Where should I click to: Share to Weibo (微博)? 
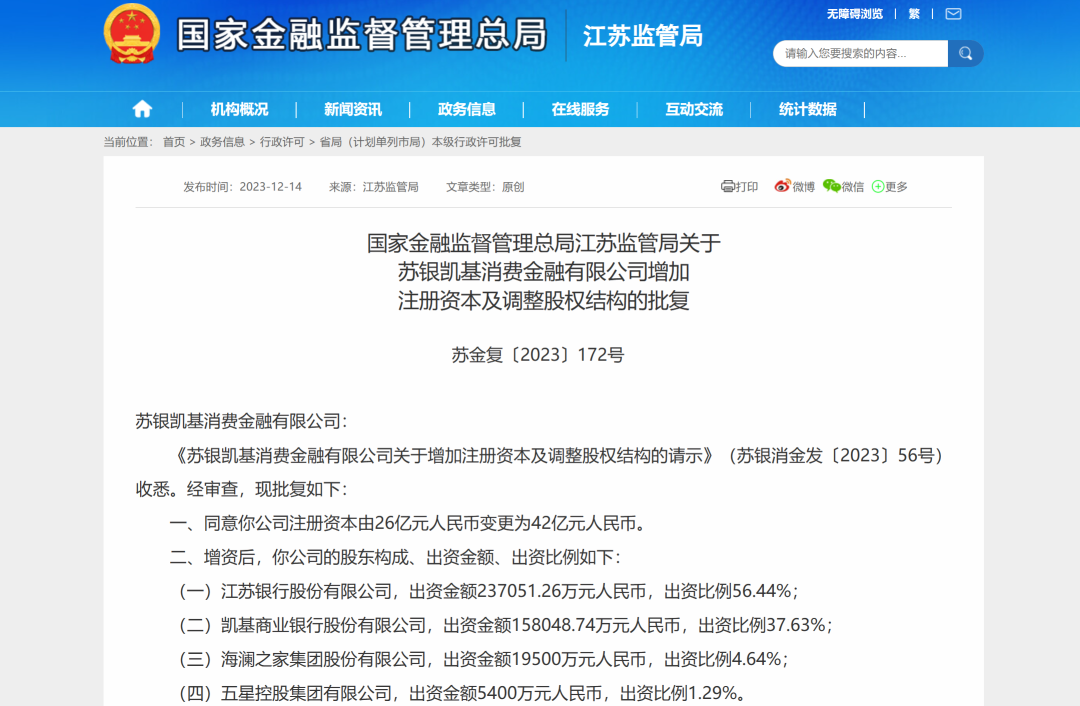(794, 186)
